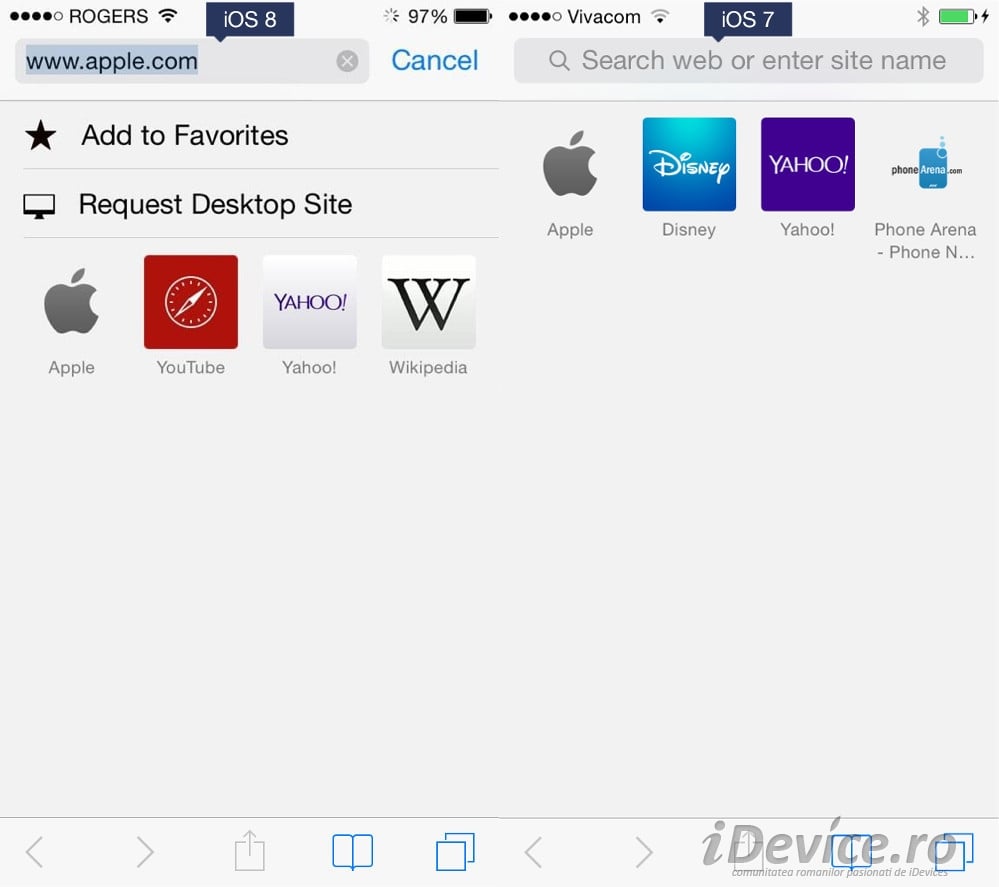The image size is (999, 887).
Task: Tap the Vivacom carrier name
Action: [x=604, y=17]
